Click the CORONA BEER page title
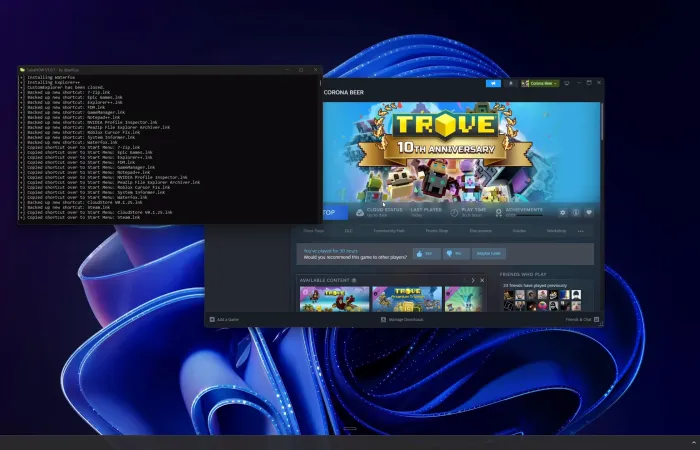Screen dimensions: 700x450 coord(343,92)
